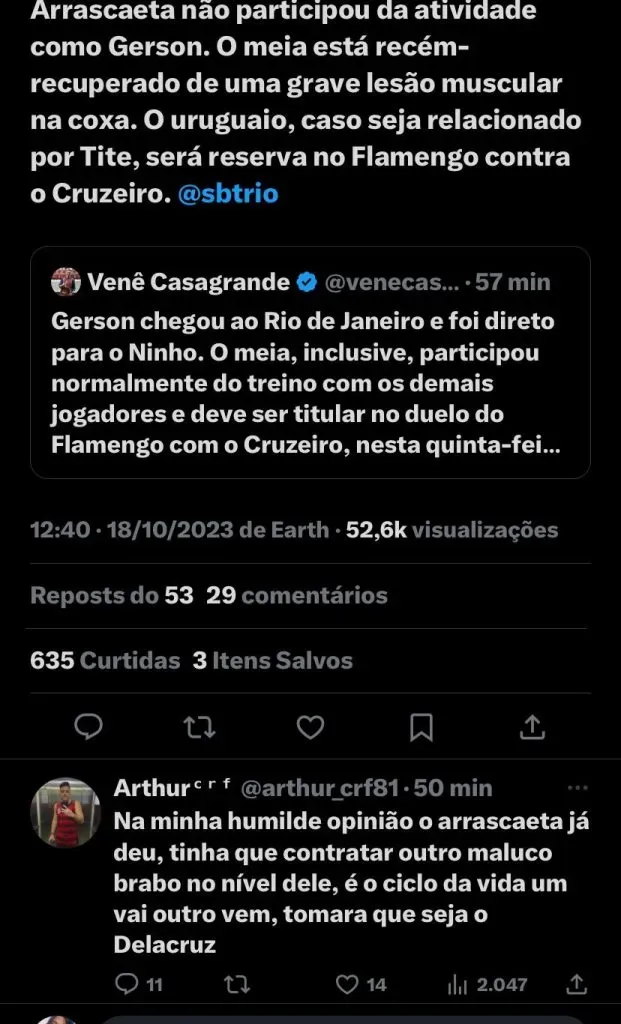Image resolution: width=621 pixels, height=1024 pixels.
Task: Bookmark the main tweet
Action: click(x=422, y=726)
